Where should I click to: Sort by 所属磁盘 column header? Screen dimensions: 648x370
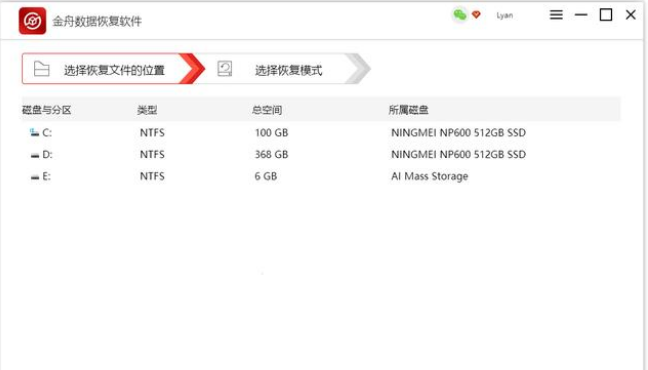pyautogui.click(x=408, y=110)
